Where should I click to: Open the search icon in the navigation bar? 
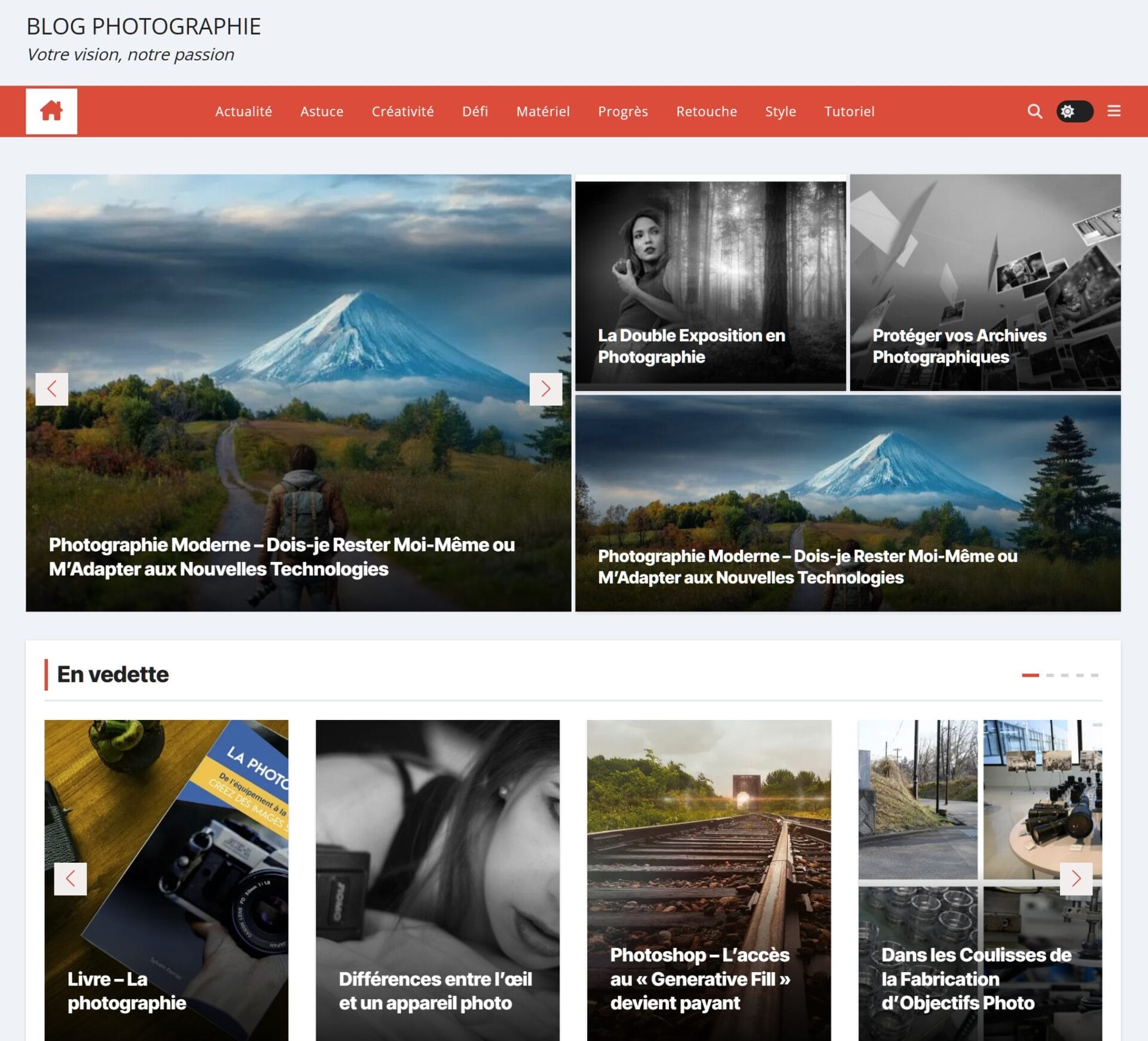point(1034,111)
